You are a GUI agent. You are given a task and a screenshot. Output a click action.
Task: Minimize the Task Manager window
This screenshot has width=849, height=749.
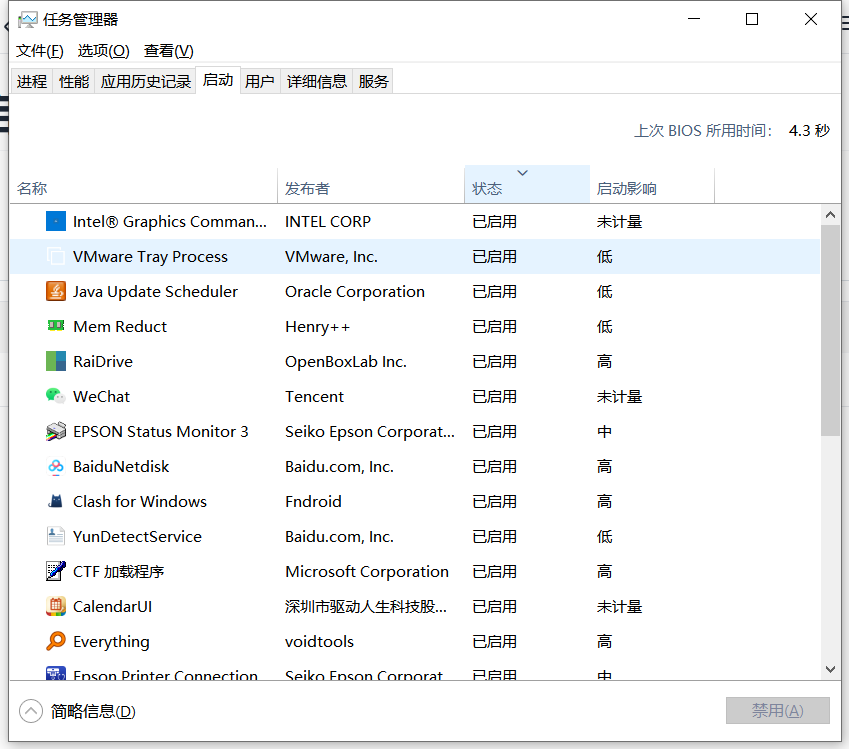point(694,19)
